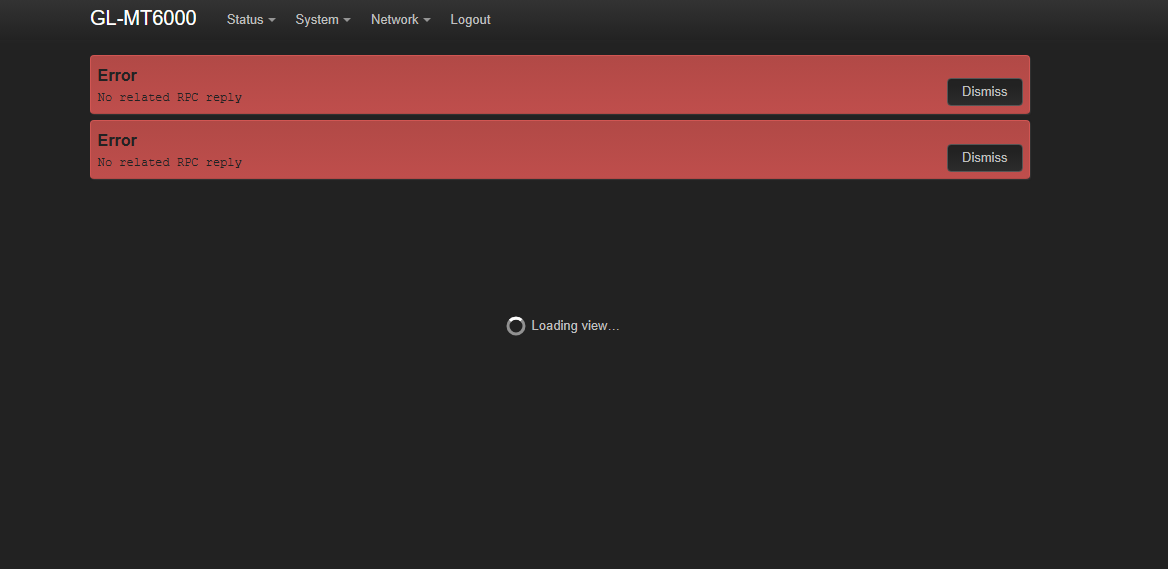
Task: Log out using the Logout link
Action: [x=470, y=20]
